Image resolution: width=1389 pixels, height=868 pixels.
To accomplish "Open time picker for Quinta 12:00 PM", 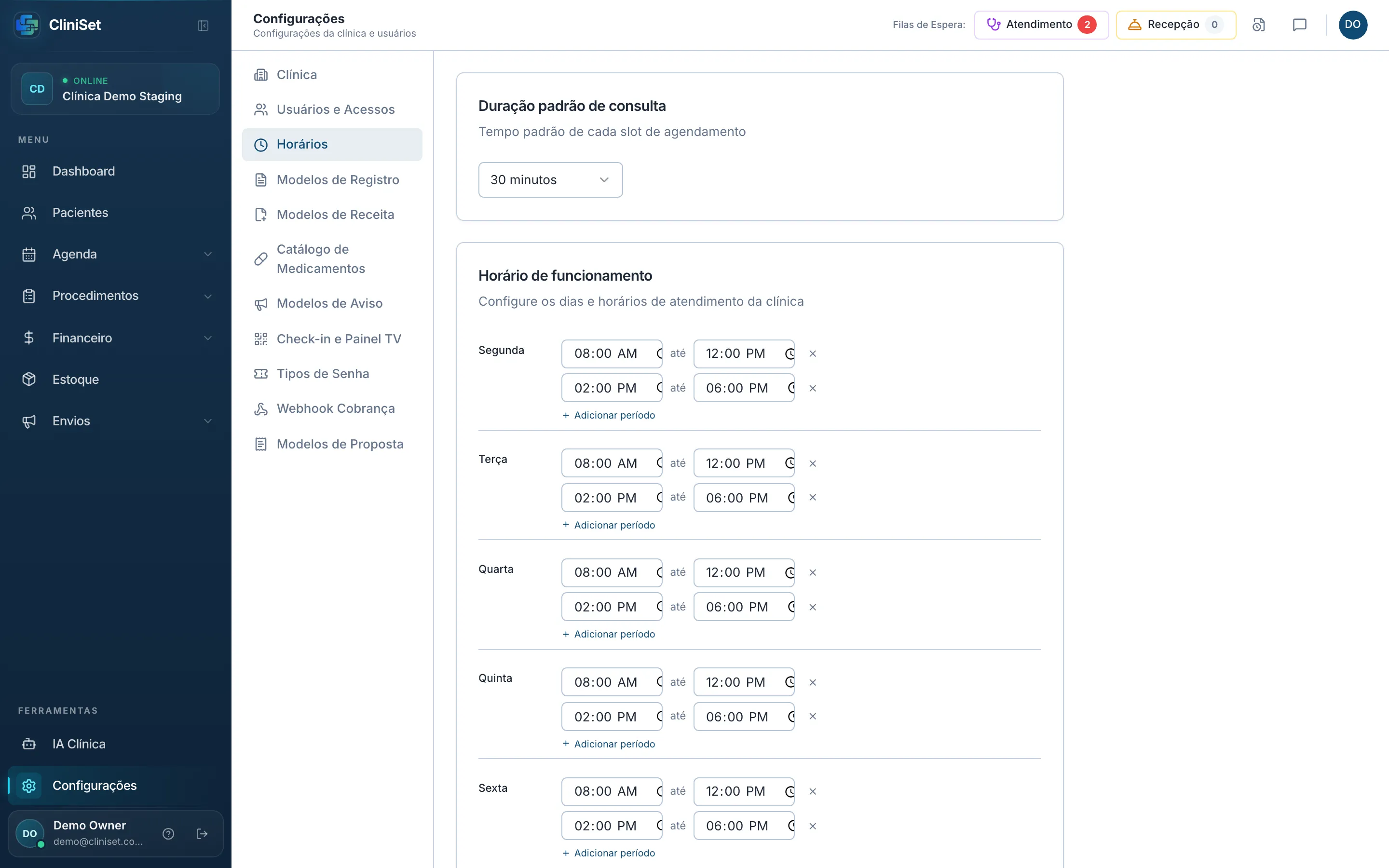I will click(x=789, y=682).
